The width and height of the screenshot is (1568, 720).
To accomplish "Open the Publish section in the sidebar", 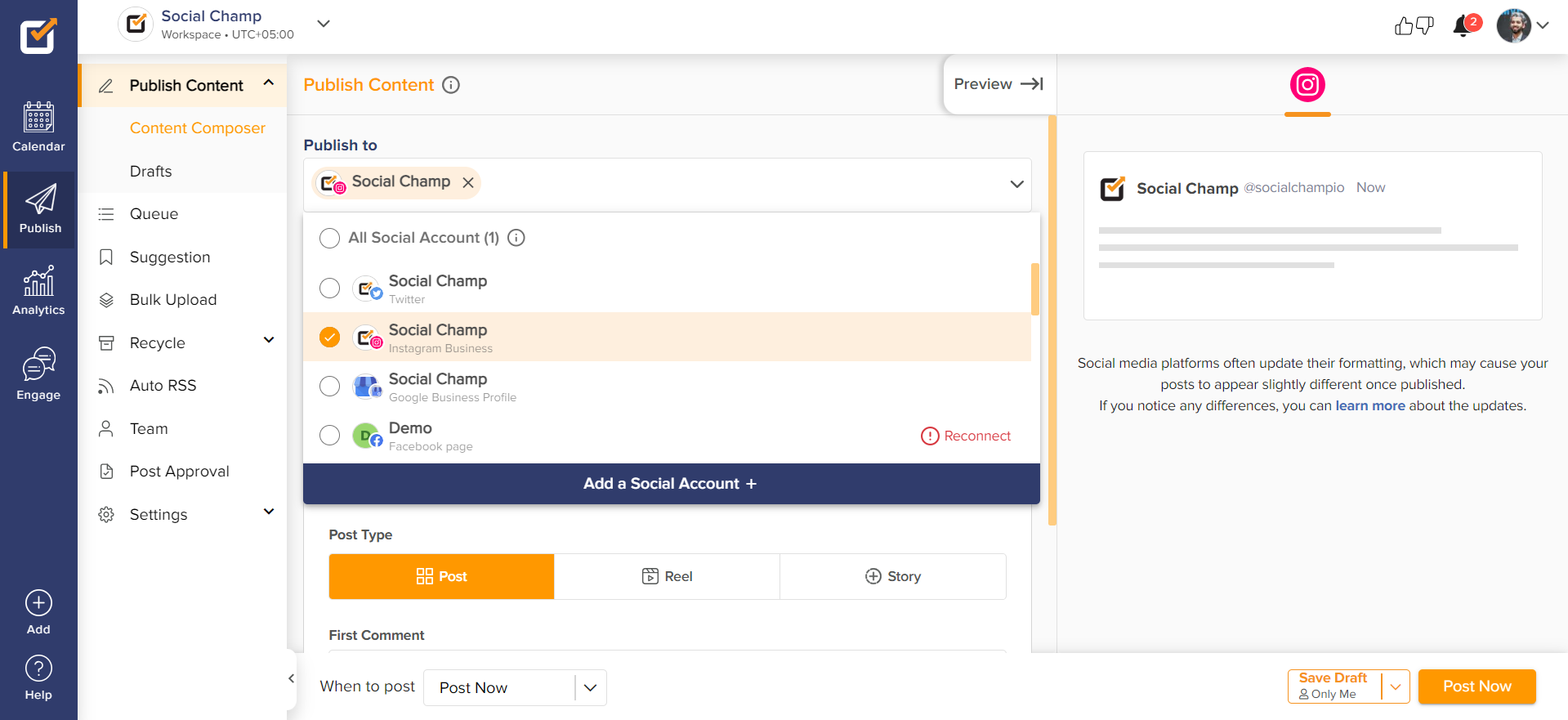I will 40,209.
